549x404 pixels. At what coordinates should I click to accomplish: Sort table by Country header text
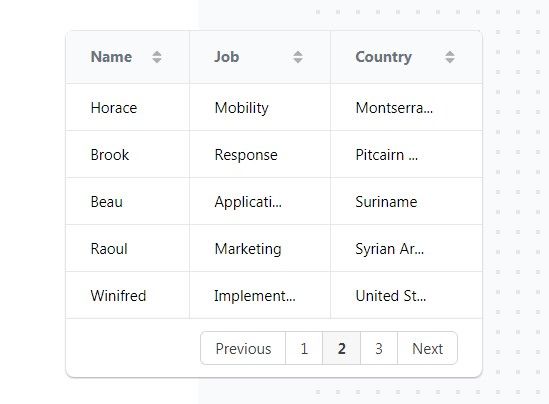click(x=383, y=57)
